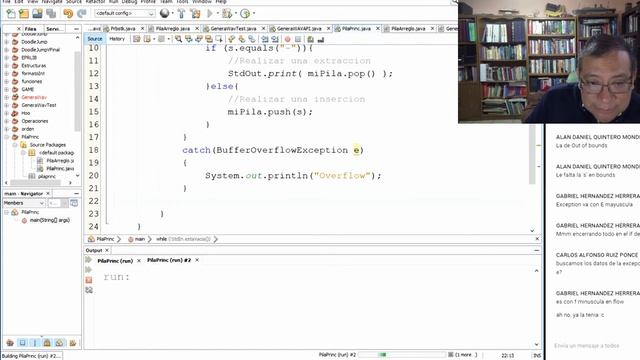The image size is (640, 360).
Task: Expand the GAME project node
Action: click(7, 89)
